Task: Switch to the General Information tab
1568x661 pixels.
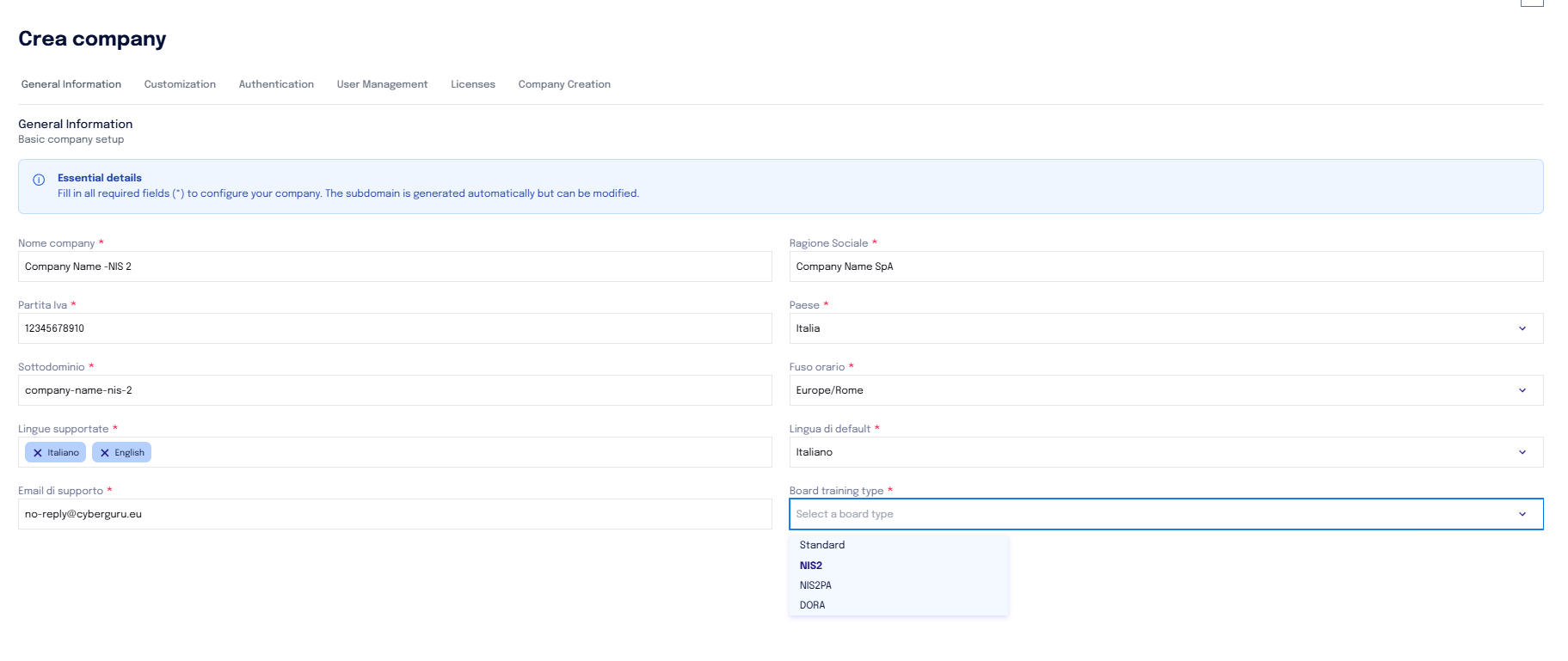Action: pyautogui.click(x=71, y=84)
